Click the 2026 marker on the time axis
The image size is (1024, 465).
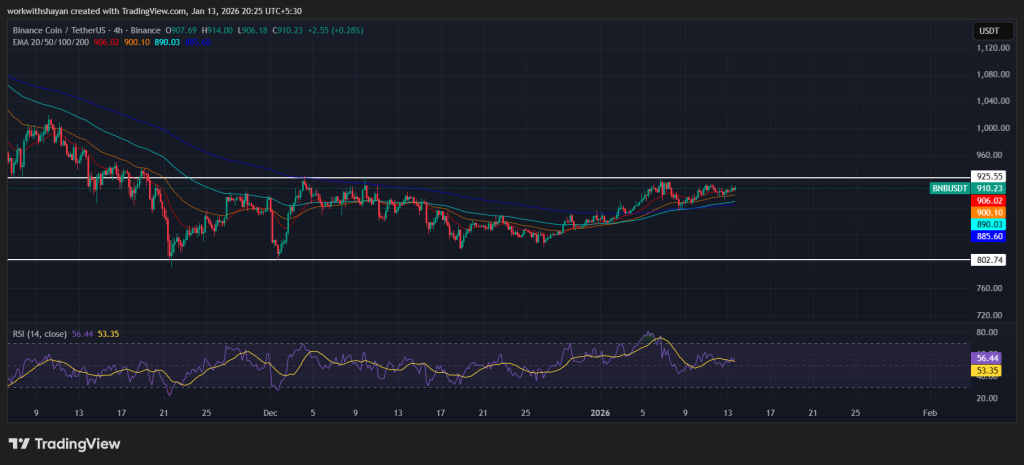[601, 412]
